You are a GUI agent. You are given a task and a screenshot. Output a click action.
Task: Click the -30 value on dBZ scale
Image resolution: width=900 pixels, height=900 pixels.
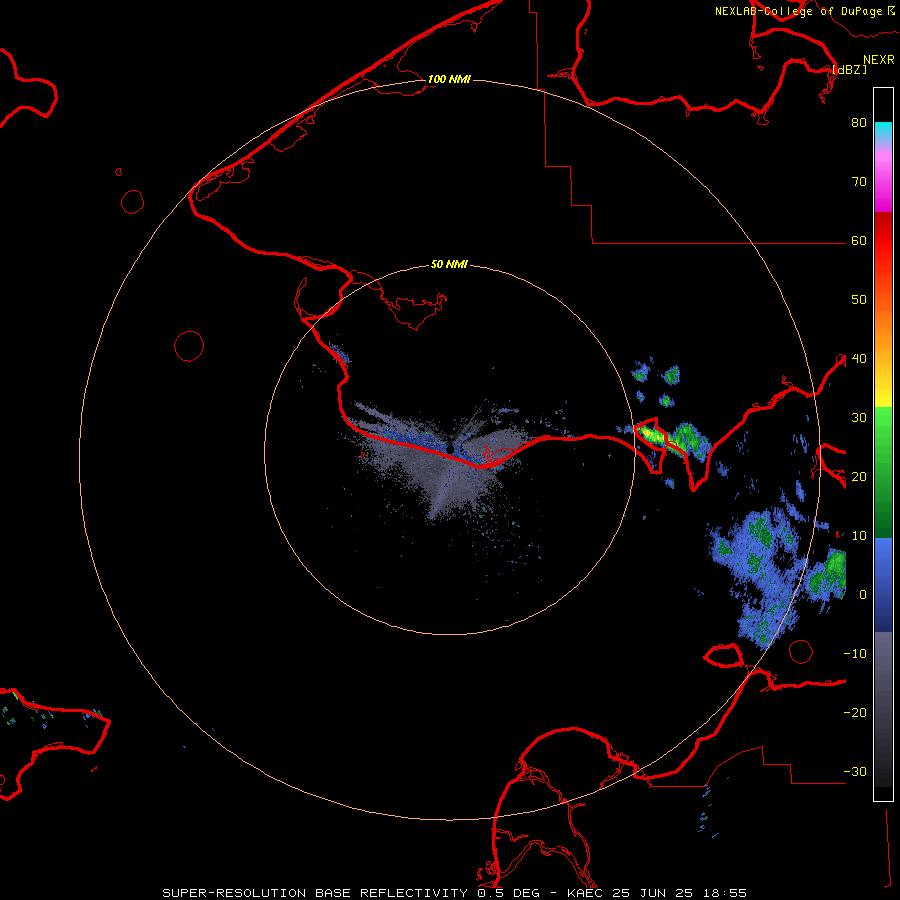(x=855, y=771)
